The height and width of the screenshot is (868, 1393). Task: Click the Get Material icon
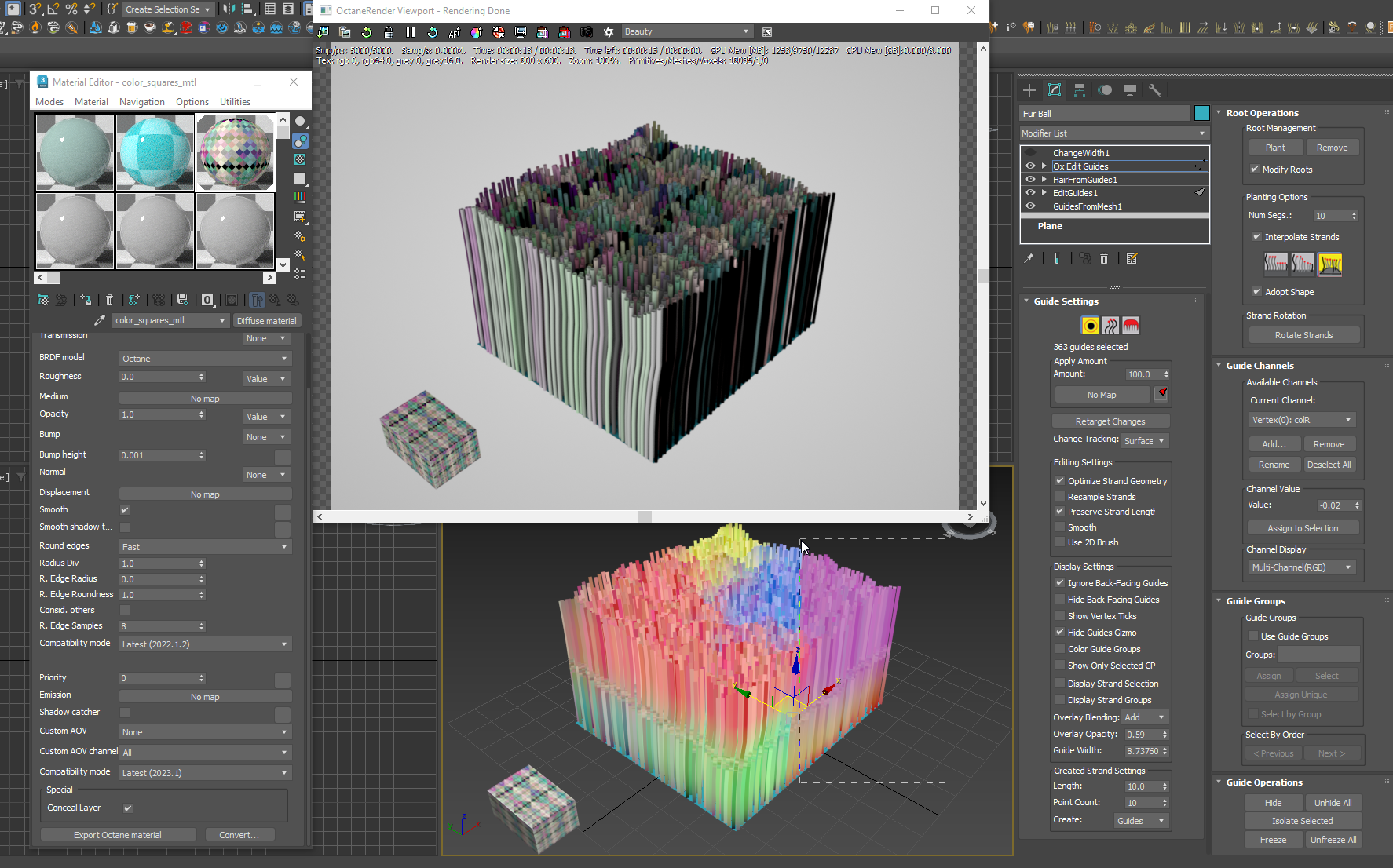[x=43, y=300]
